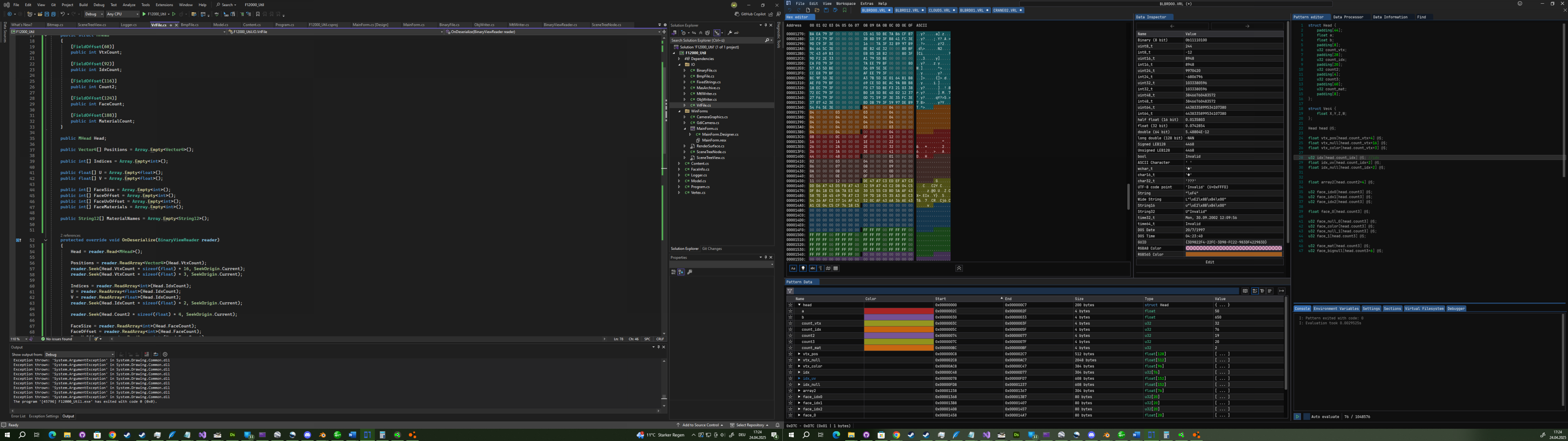Click ImHex open folder icon
Image resolution: width=1568 pixels, height=441 pixels.
point(817,10)
